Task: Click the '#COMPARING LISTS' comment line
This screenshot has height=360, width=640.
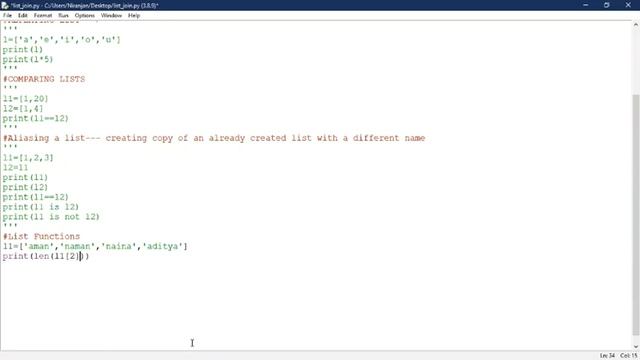Action: click(x=44, y=79)
